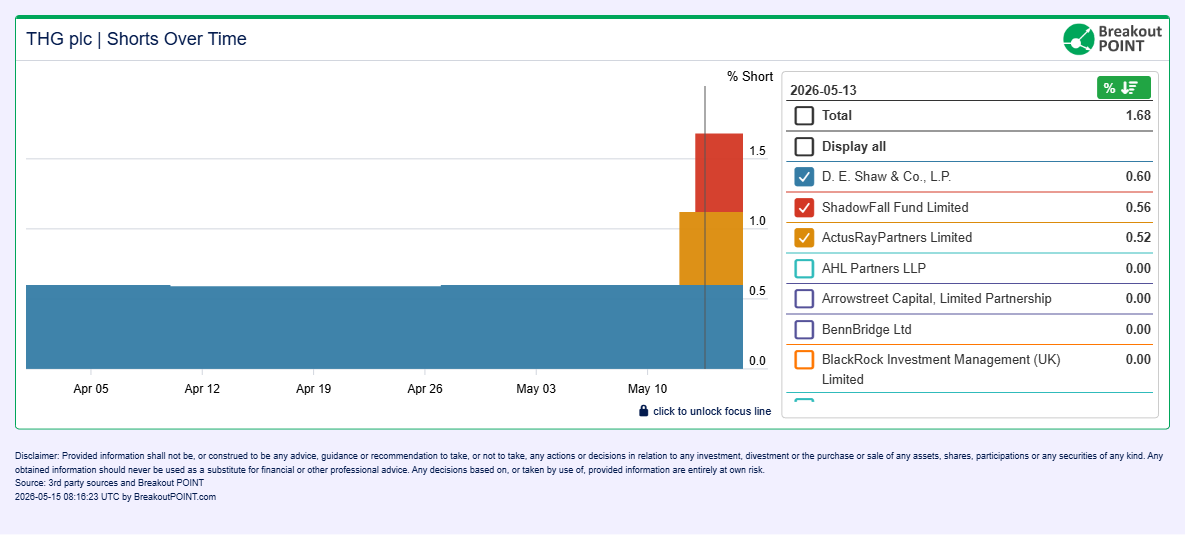Click the 2026-05-13 date header
The height and width of the screenshot is (535, 1185).
pos(823,90)
